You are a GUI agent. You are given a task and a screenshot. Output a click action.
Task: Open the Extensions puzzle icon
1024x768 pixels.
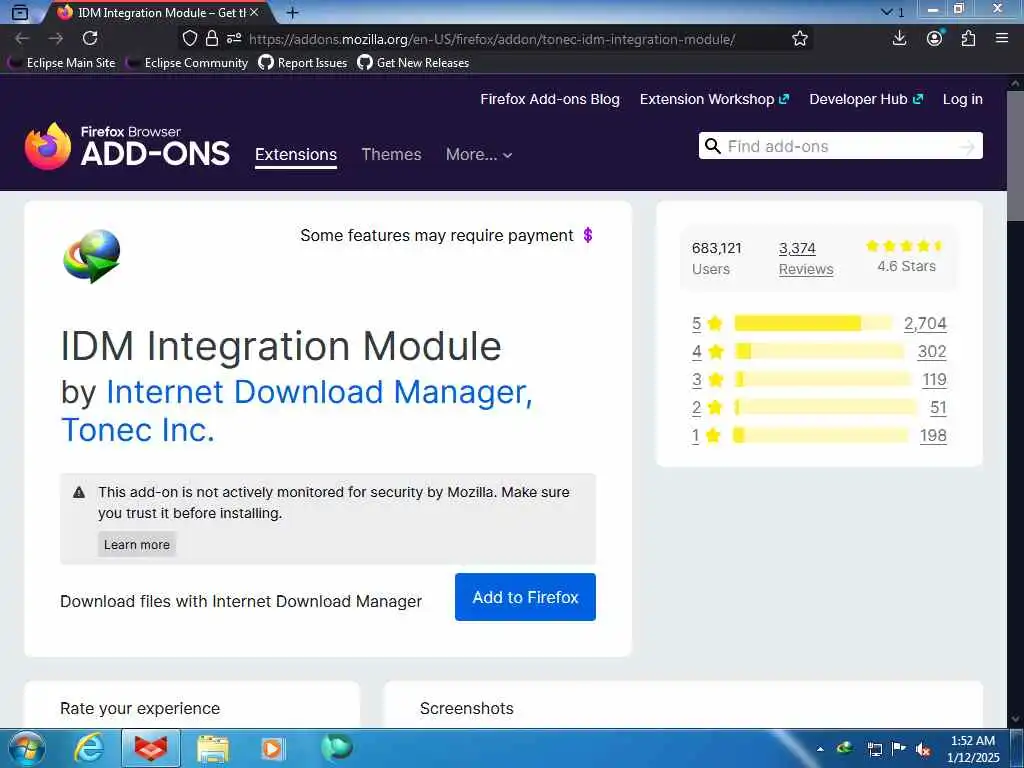click(x=968, y=39)
